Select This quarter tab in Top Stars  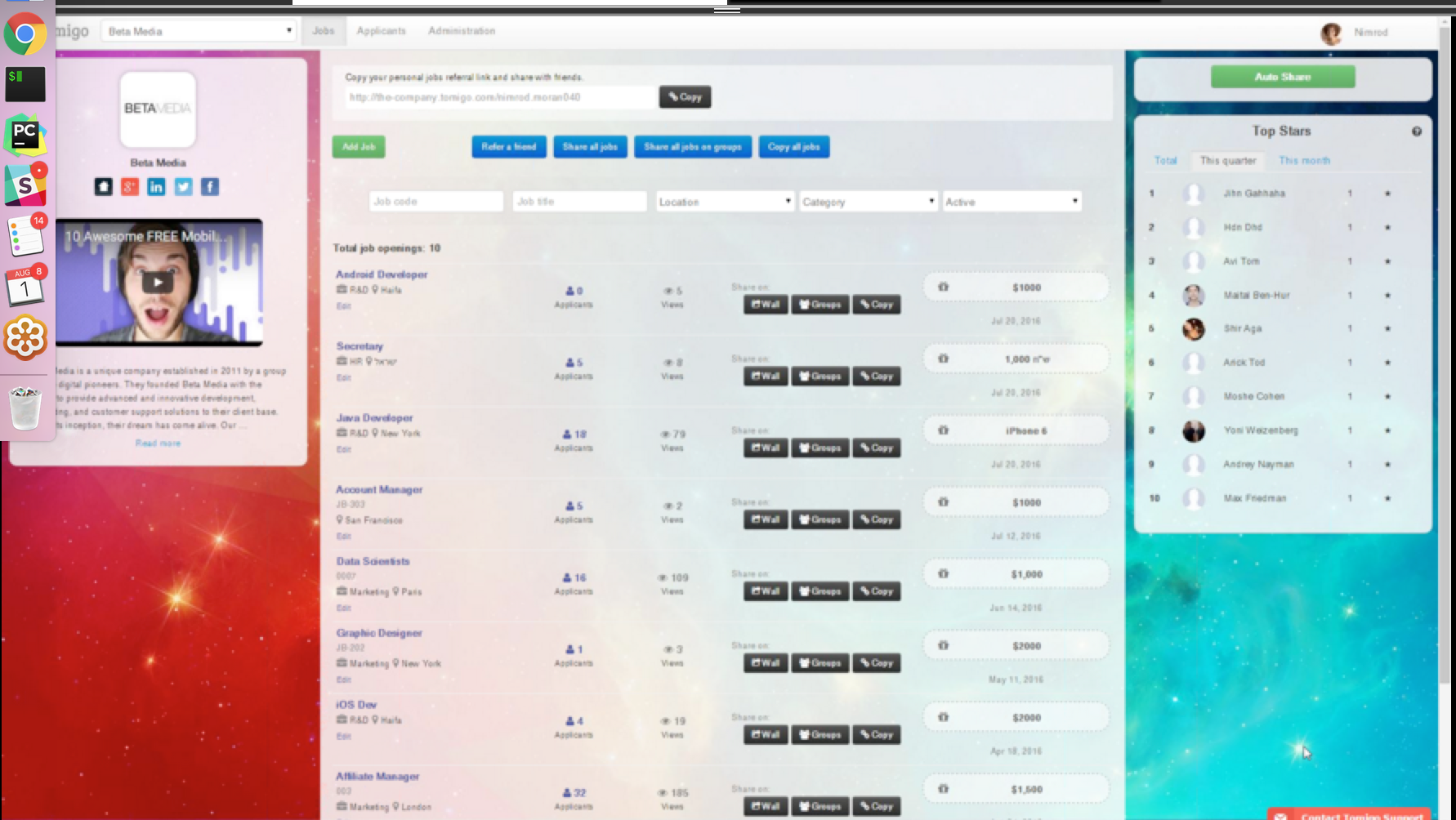click(x=1228, y=161)
